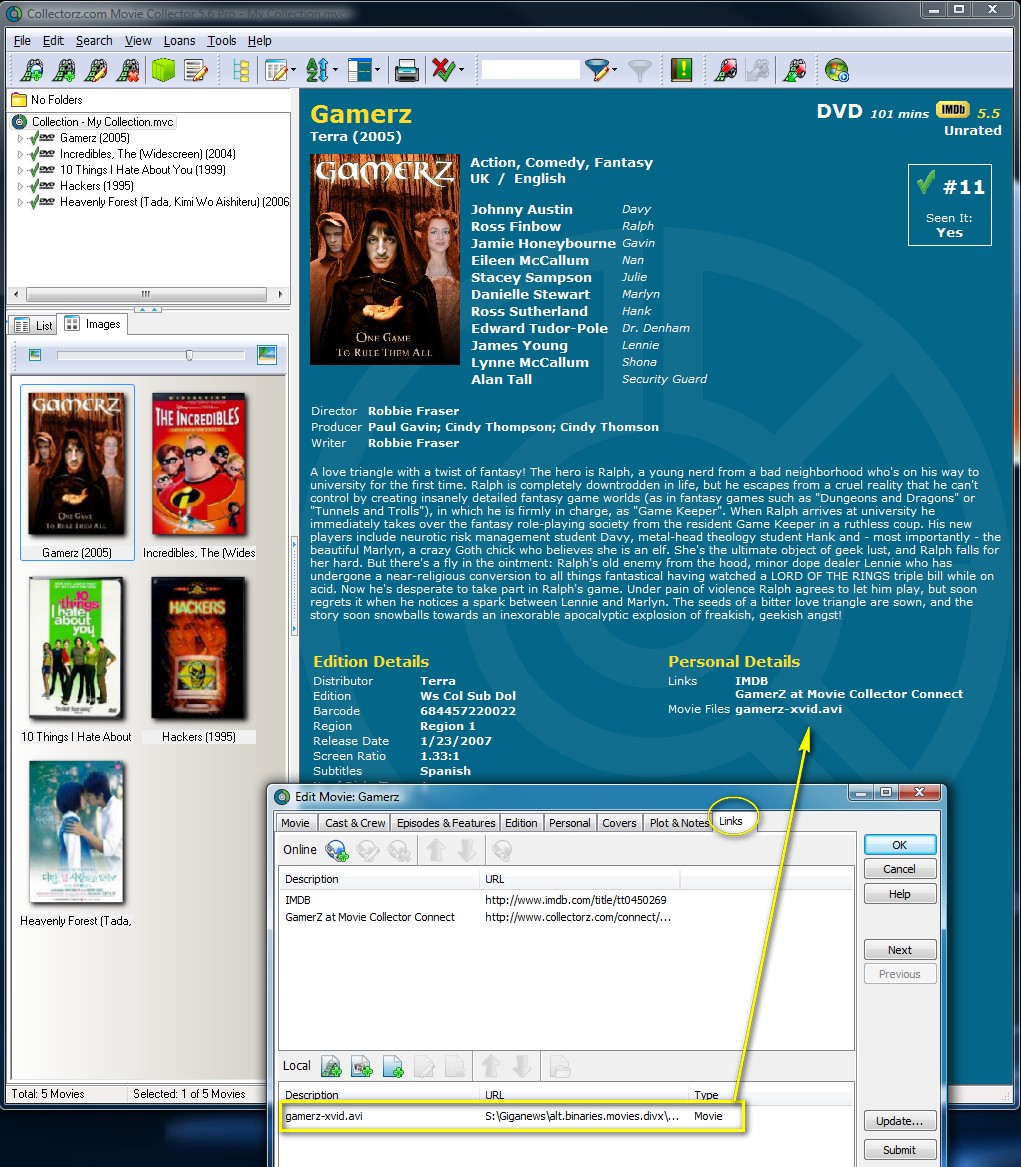Image resolution: width=1021 pixels, height=1167 pixels.
Task: Switch to the List tab
Action: tap(33, 325)
